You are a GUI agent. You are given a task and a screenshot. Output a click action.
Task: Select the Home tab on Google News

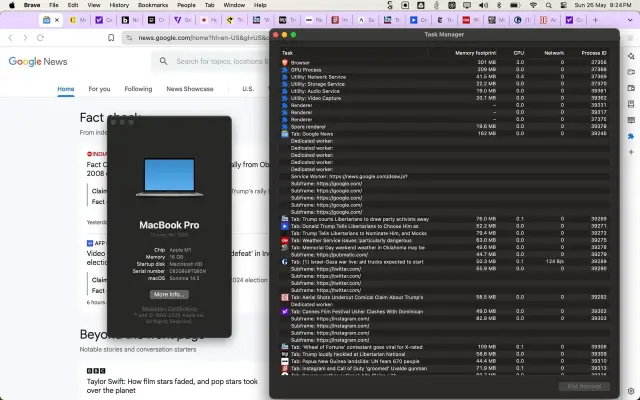click(66, 89)
